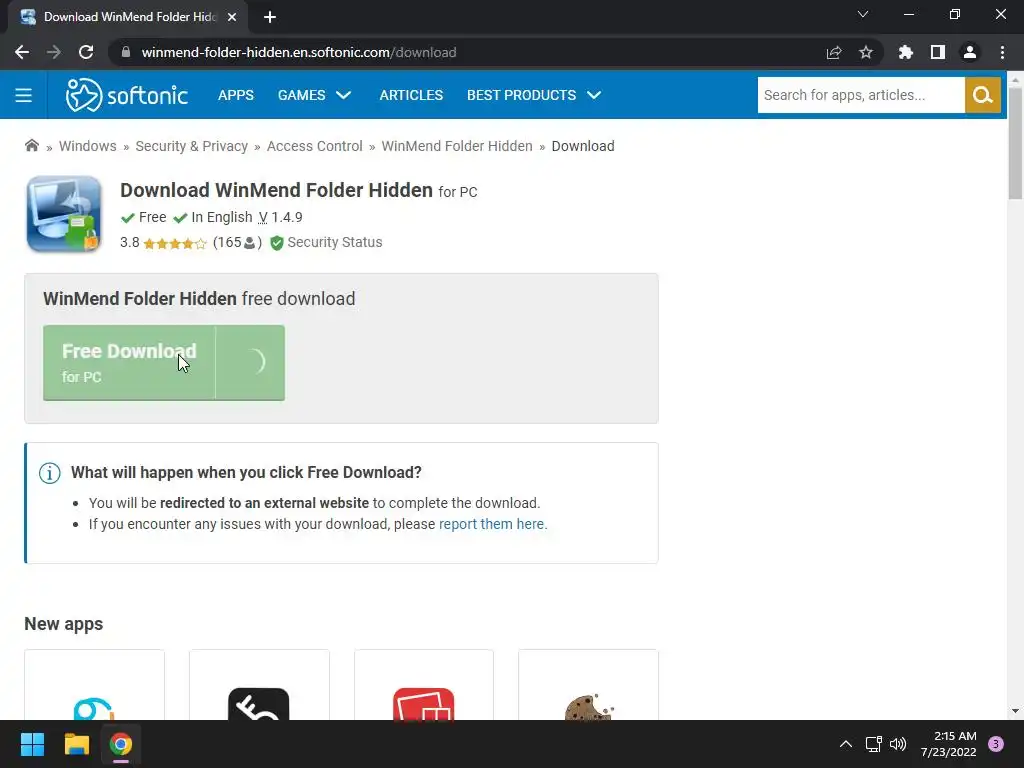Click the orange search magnifier button
The width and height of the screenshot is (1024, 768).
click(982, 95)
